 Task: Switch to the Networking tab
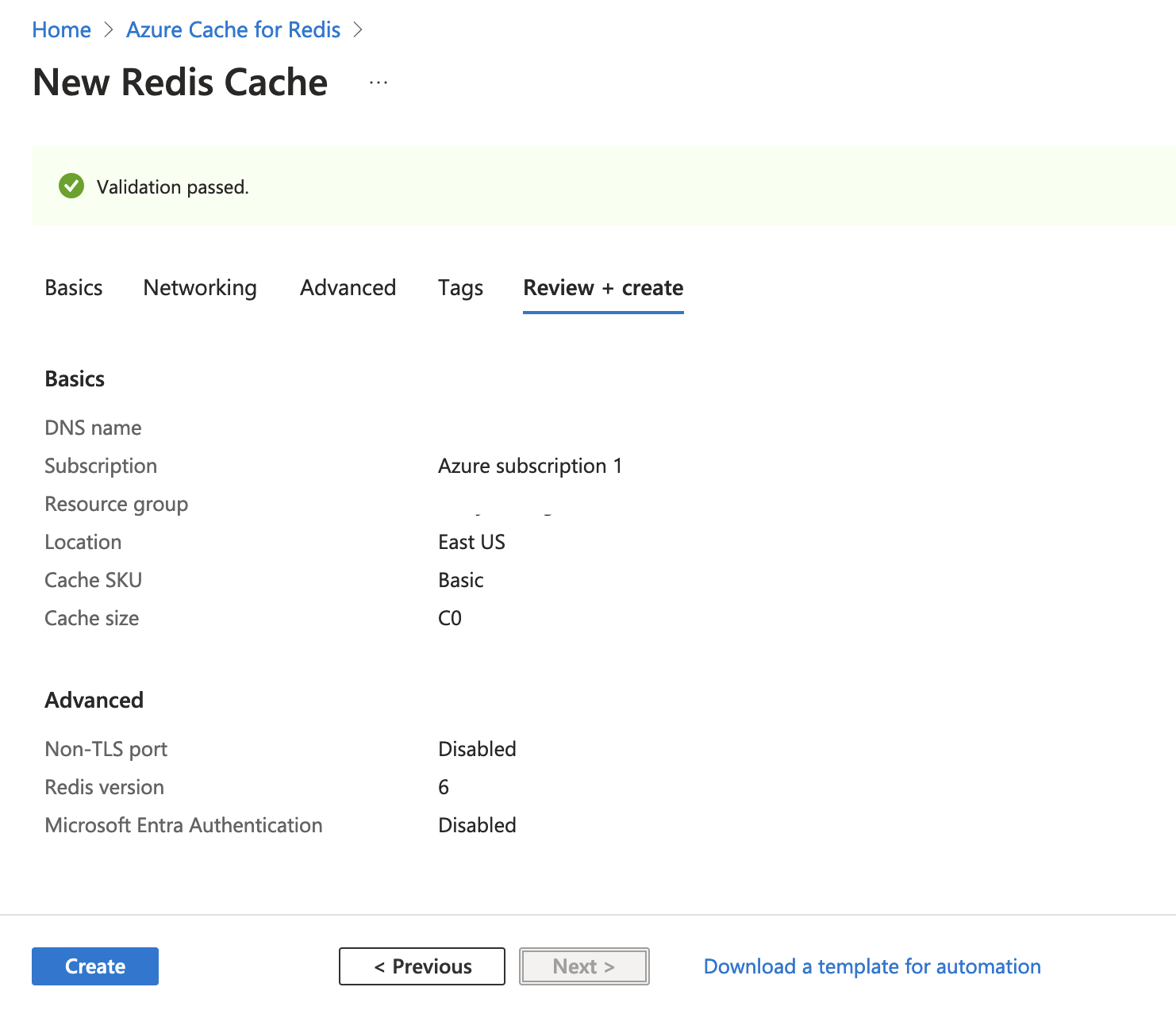[199, 288]
